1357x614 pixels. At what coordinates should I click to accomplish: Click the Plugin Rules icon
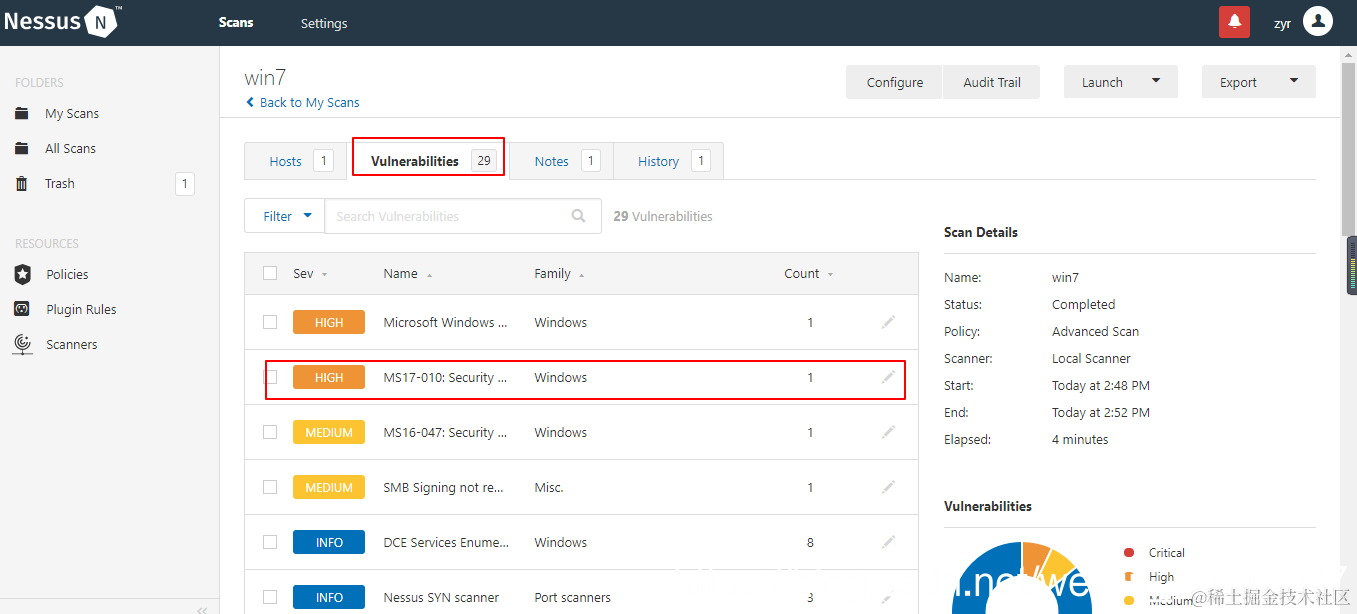point(22,309)
